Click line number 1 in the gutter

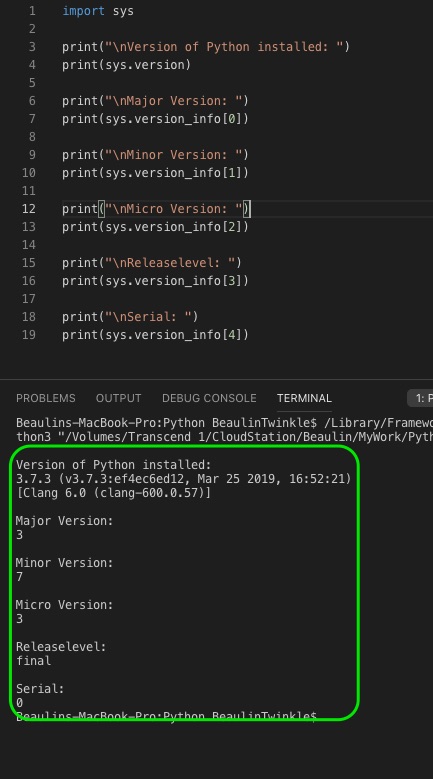(32, 11)
